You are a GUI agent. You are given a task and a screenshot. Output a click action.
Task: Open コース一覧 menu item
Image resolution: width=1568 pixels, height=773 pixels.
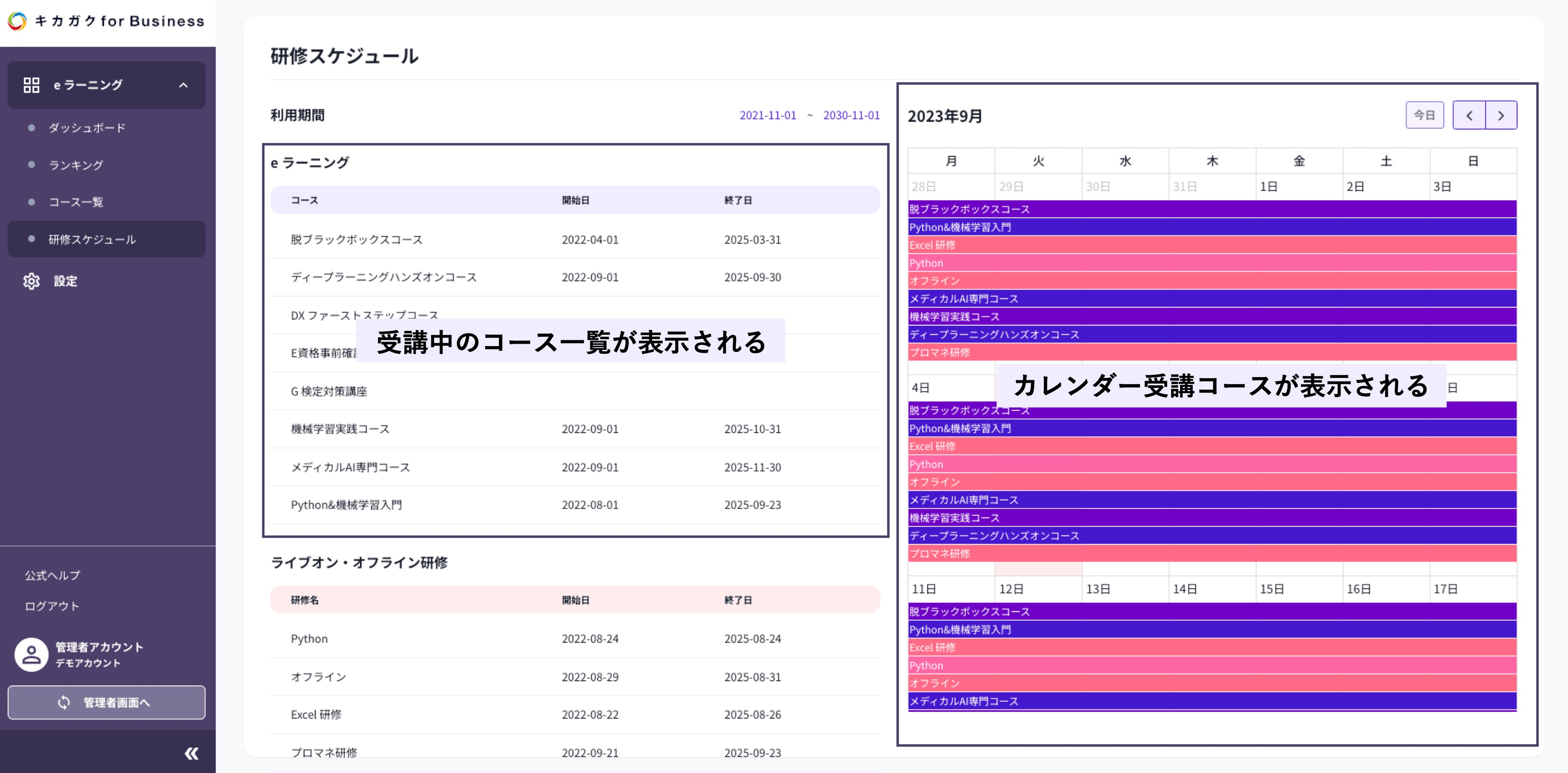(x=76, y=202)
